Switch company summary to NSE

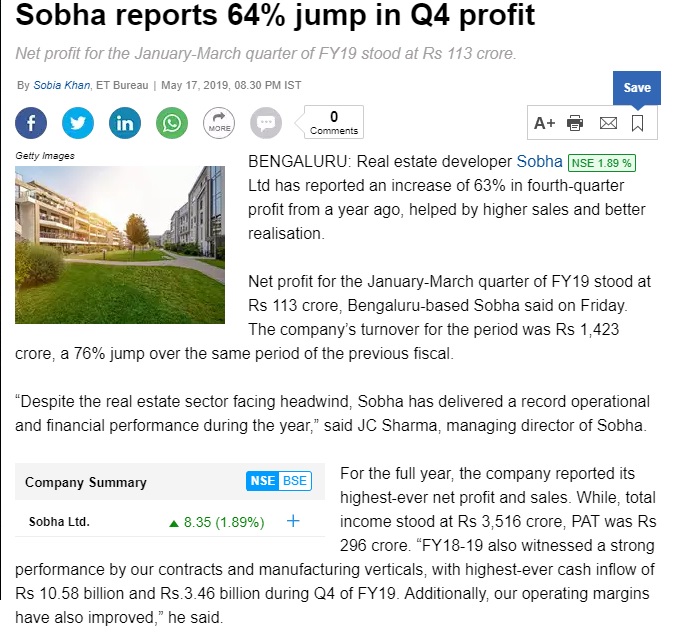point(262,481)
